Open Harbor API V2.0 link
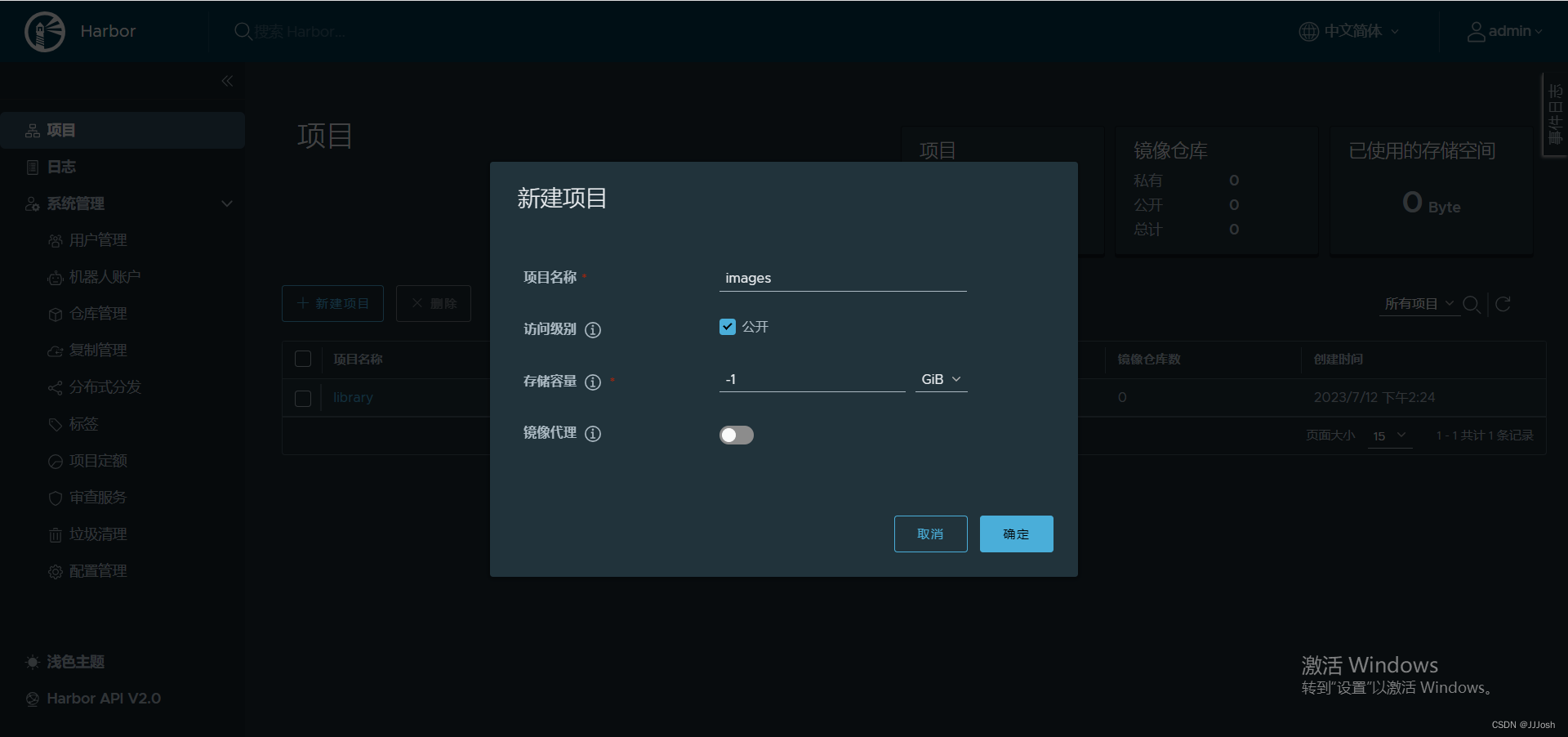The image size is (1568, 737). (x=93, y=699)
